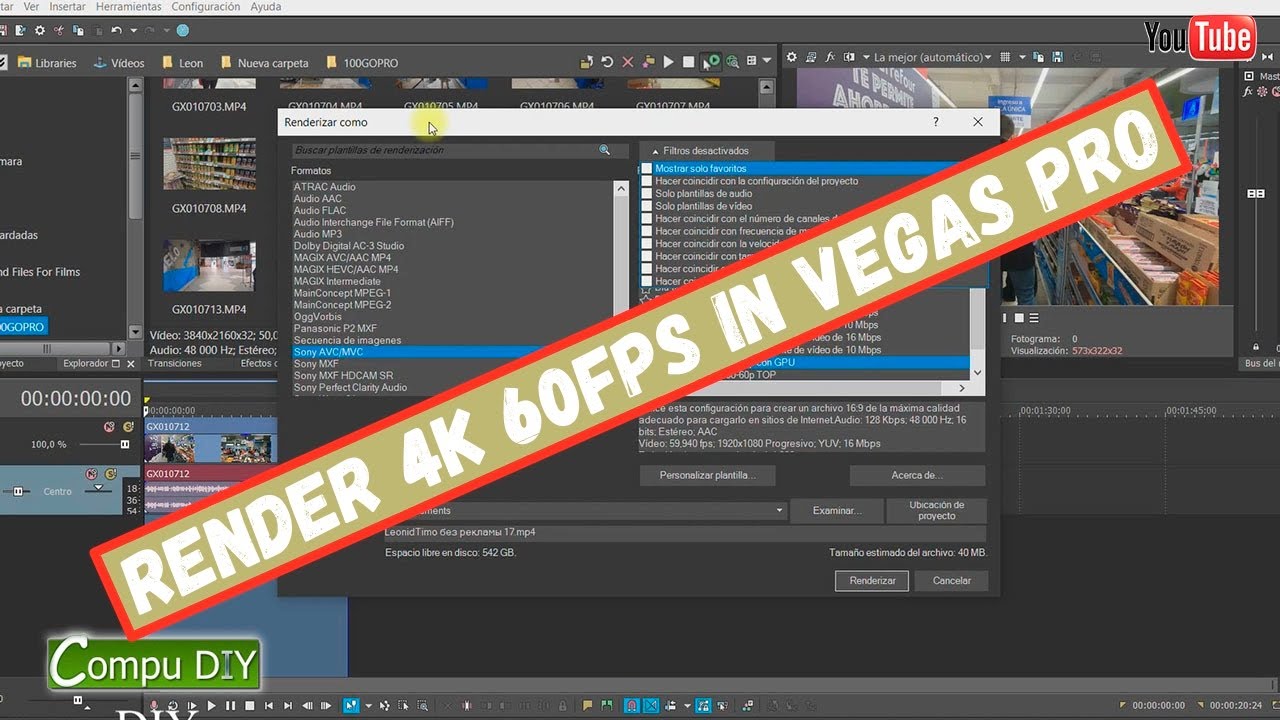
Task: Start preview of selected media in explorer
Action: (x=669, y=62)
